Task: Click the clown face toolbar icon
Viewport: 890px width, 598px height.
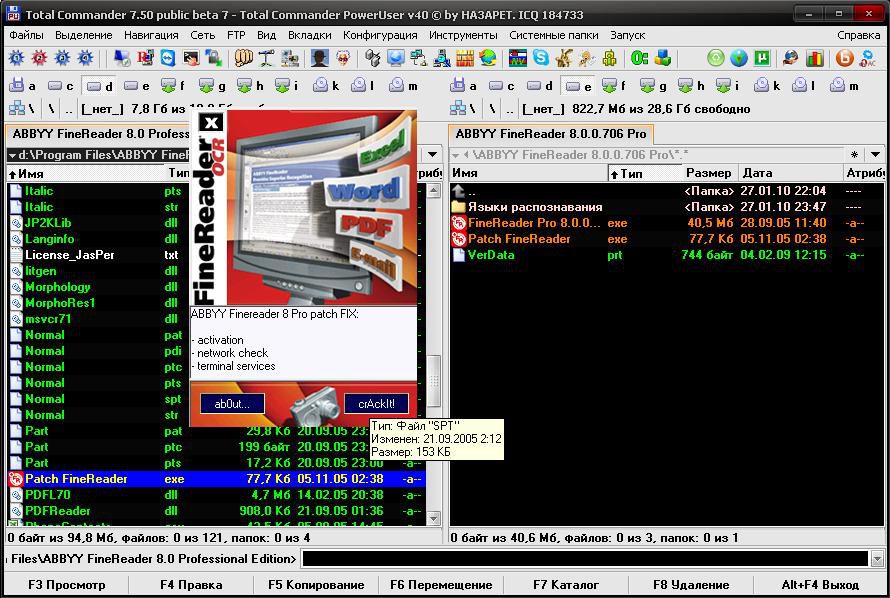Action: click(x=343, y=57)
